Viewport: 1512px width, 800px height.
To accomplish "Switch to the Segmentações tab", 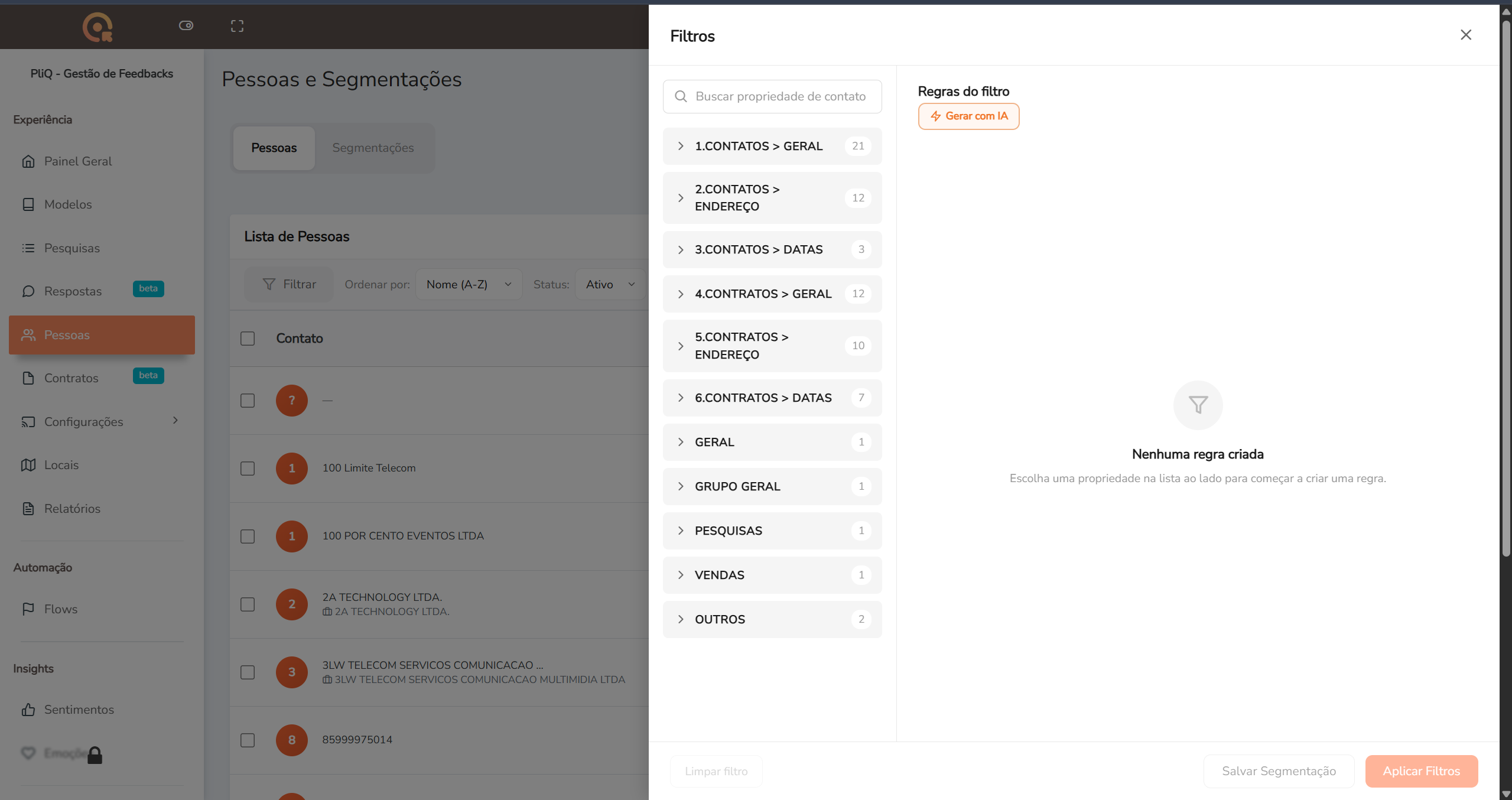I will 373,148.
